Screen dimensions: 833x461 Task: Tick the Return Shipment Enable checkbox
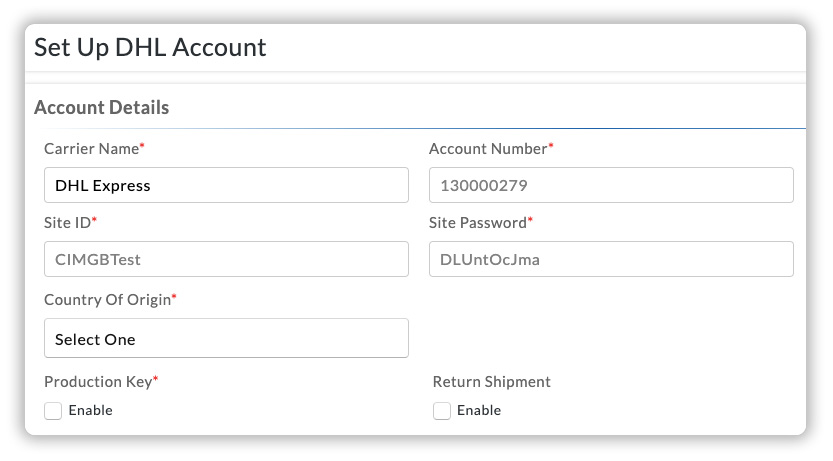tap(441, 411)
